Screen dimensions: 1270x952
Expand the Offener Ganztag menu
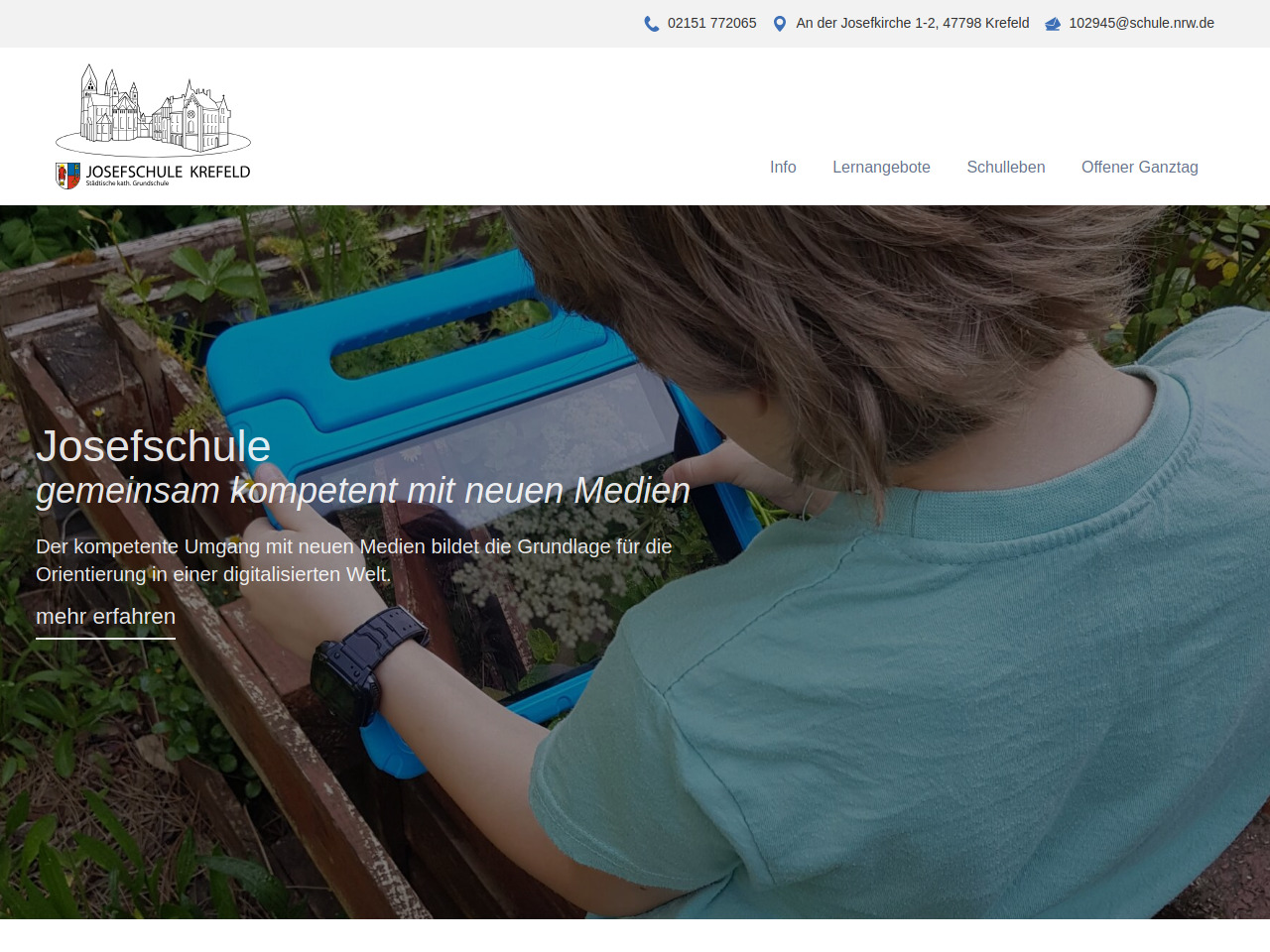point(1140,167)
